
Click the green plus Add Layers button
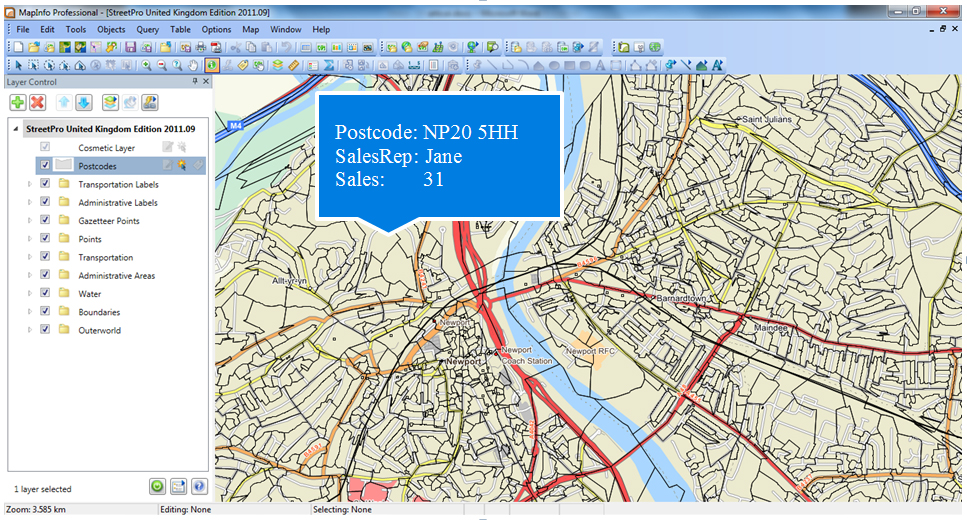tap(18, 102)
